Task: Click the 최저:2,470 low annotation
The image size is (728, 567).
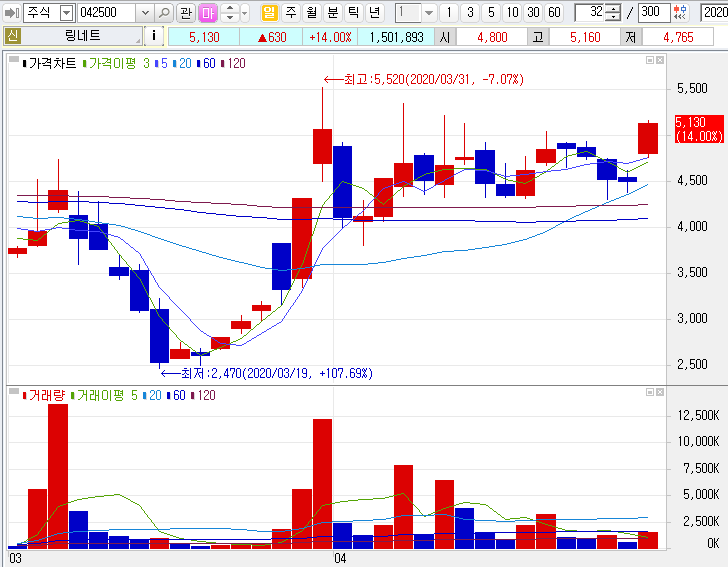Action: 266,373
